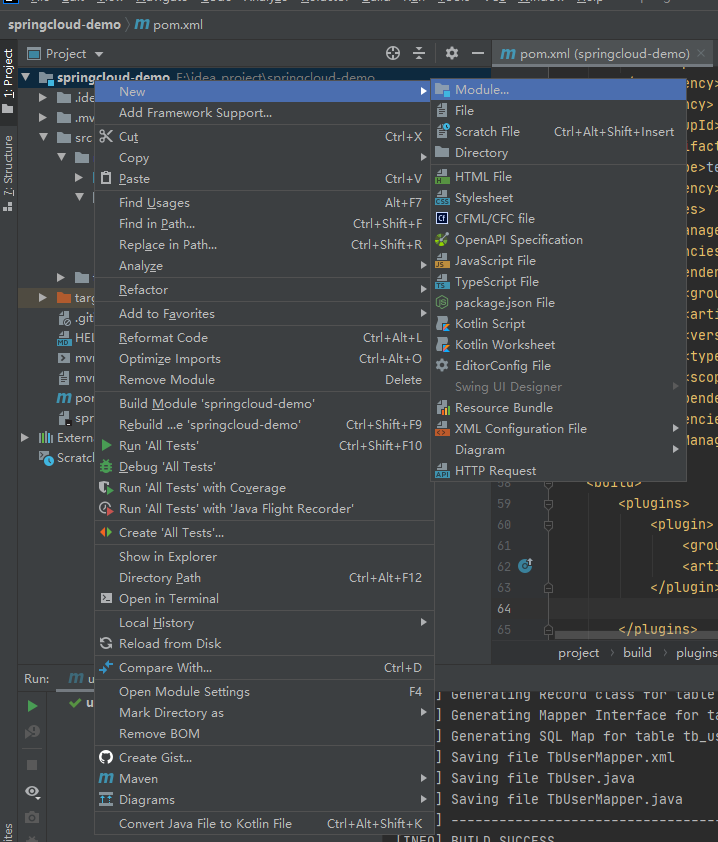Image resolution: width=718 pixels, height=842 pixels.
Task: Select Show in Explorer entry
Action: point(264,556)
